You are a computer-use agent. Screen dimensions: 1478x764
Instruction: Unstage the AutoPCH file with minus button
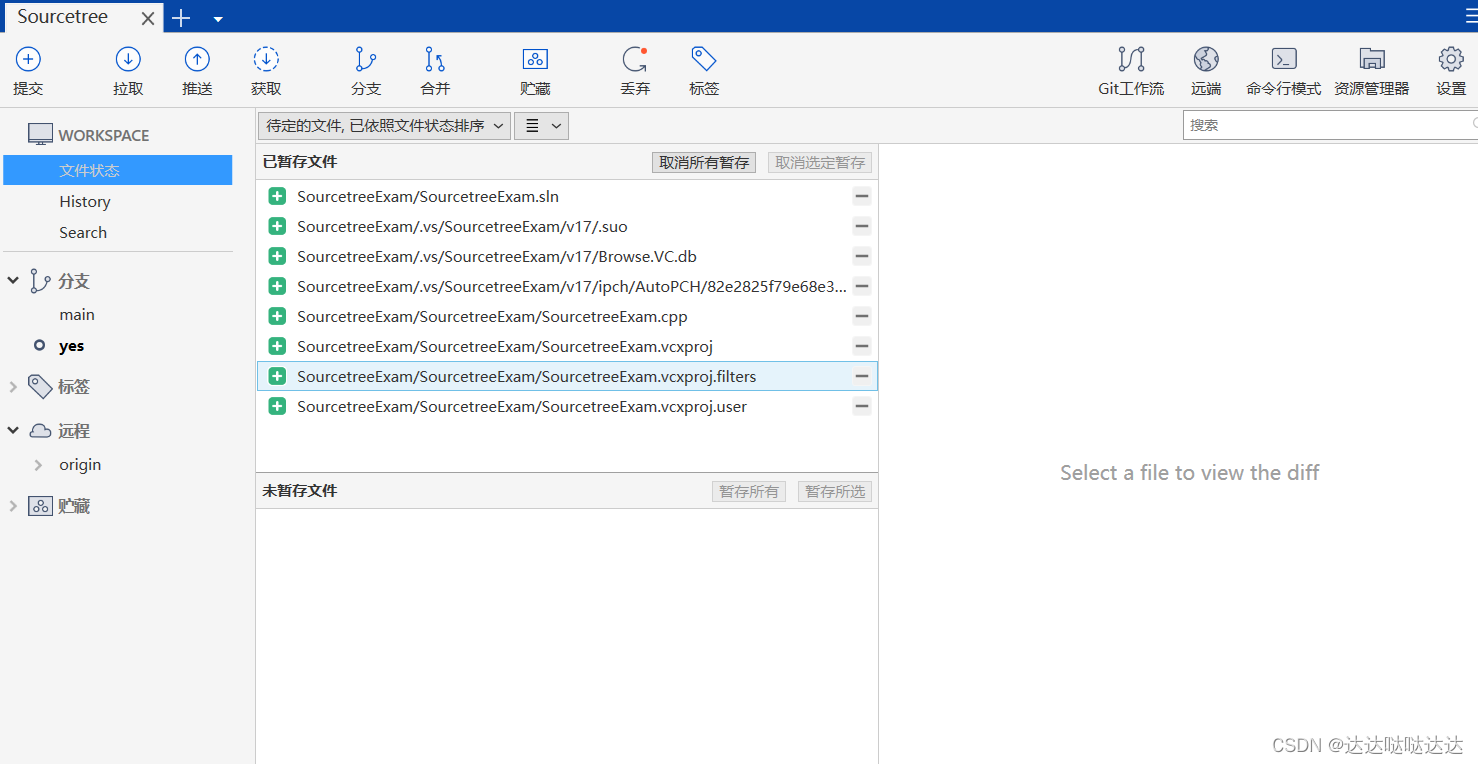(861, 286)
